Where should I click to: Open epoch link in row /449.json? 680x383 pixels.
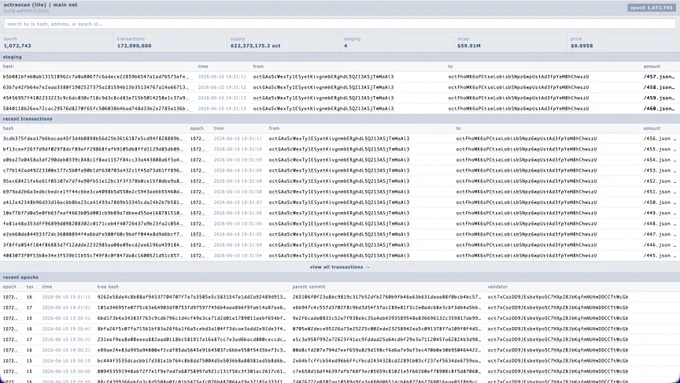pyautogui.click(x=197, y=213)
